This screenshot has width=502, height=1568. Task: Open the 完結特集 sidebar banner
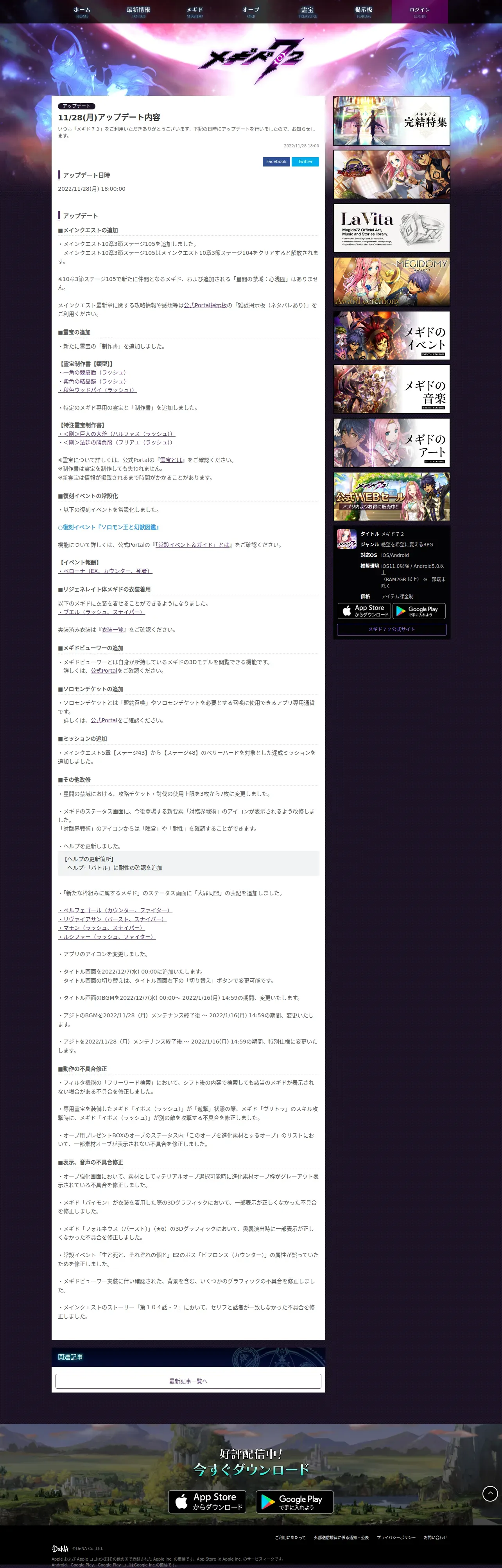point(392,120)
